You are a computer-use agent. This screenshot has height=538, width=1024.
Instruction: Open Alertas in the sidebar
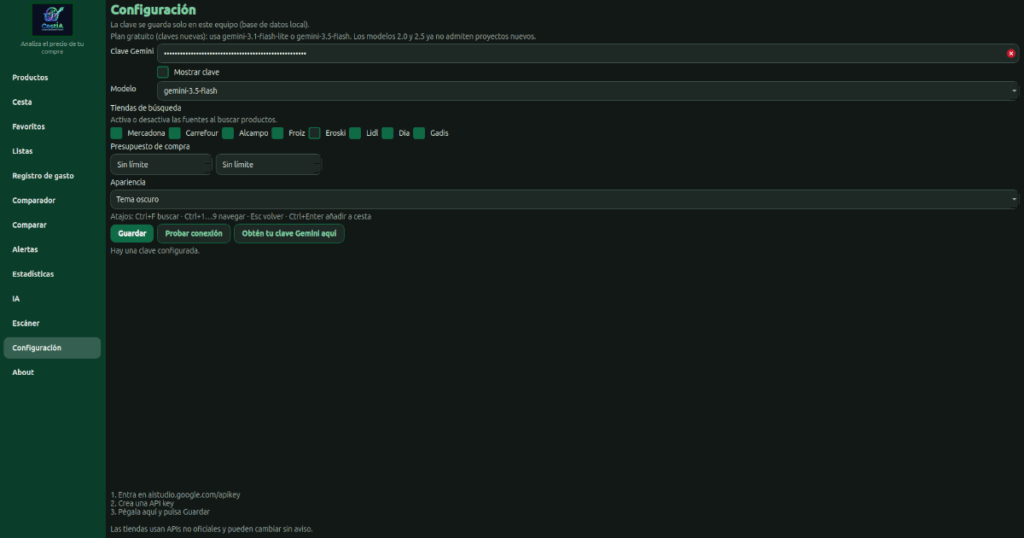pos(52,249)
